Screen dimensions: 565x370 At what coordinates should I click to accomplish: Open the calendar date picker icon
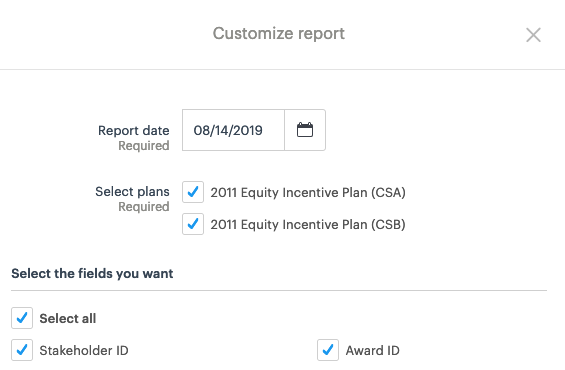tap(305, 130)
